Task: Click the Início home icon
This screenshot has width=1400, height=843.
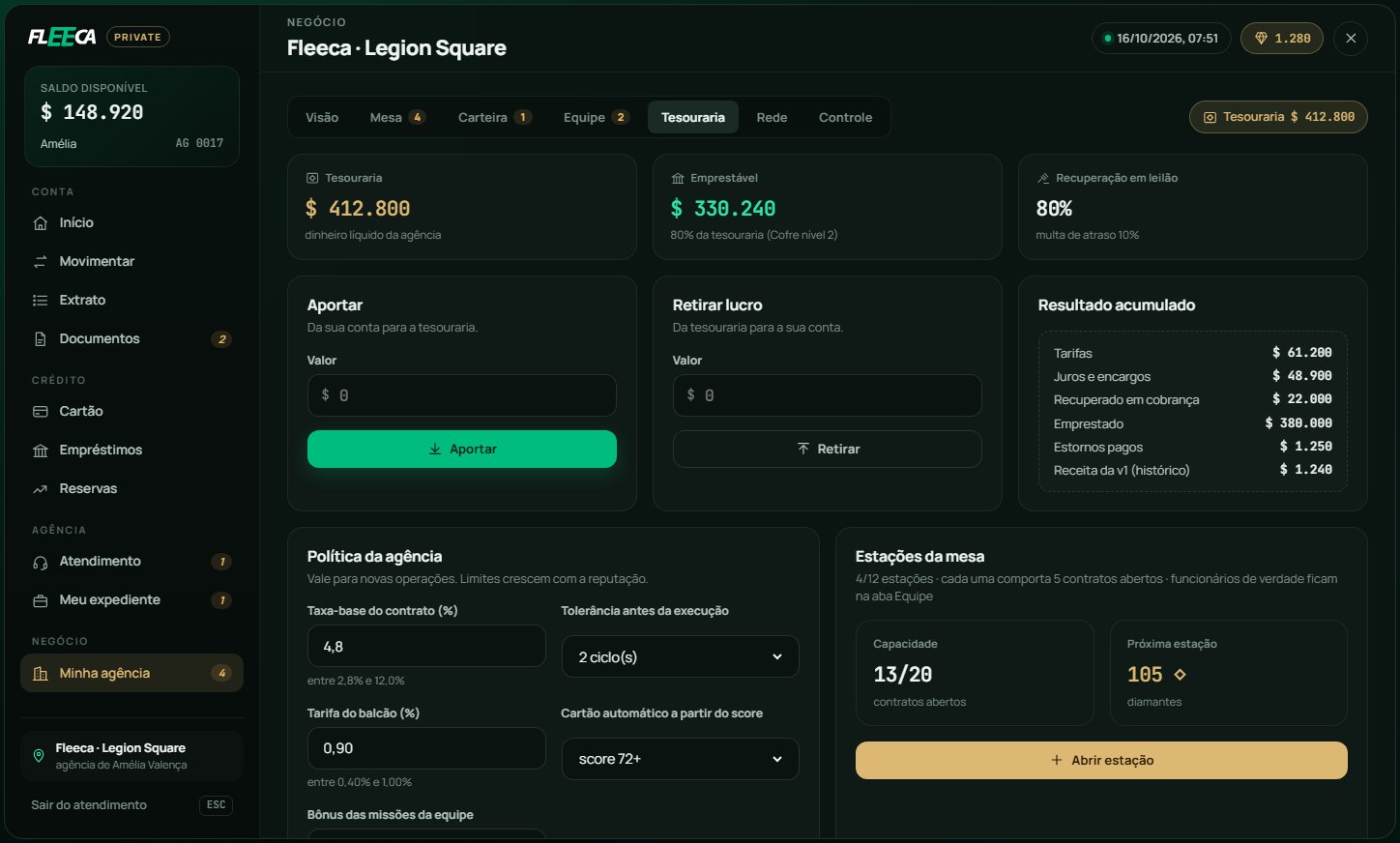Action: click(41, 223)
